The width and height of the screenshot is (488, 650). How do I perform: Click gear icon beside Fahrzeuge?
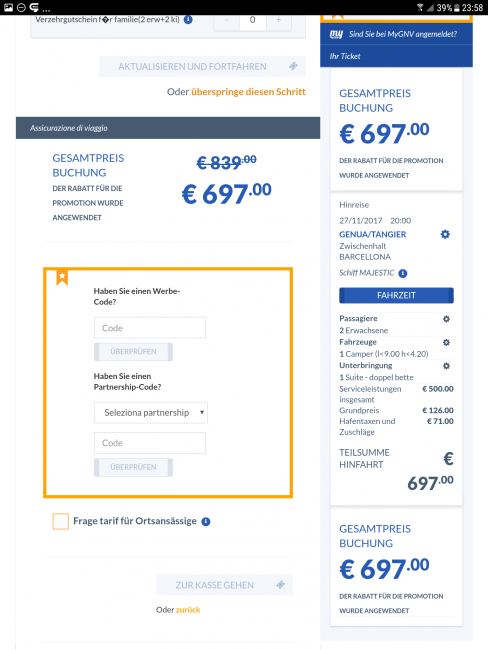[446, 342]
